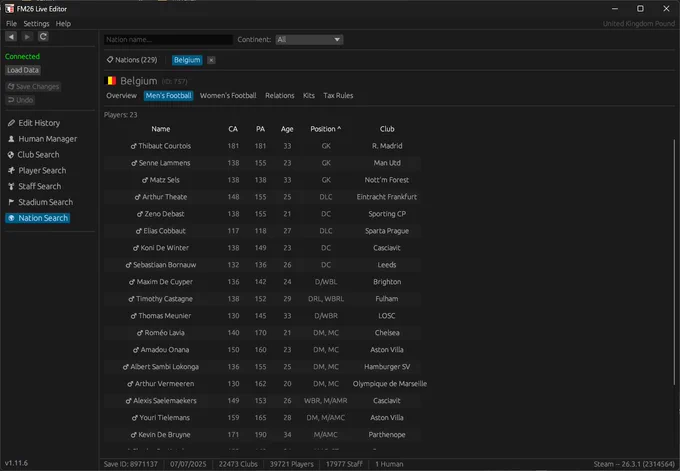The height and width of the screenshot is (471, 680).
Task: Click the Nation Search globe icon
Action: click(11, 218)
